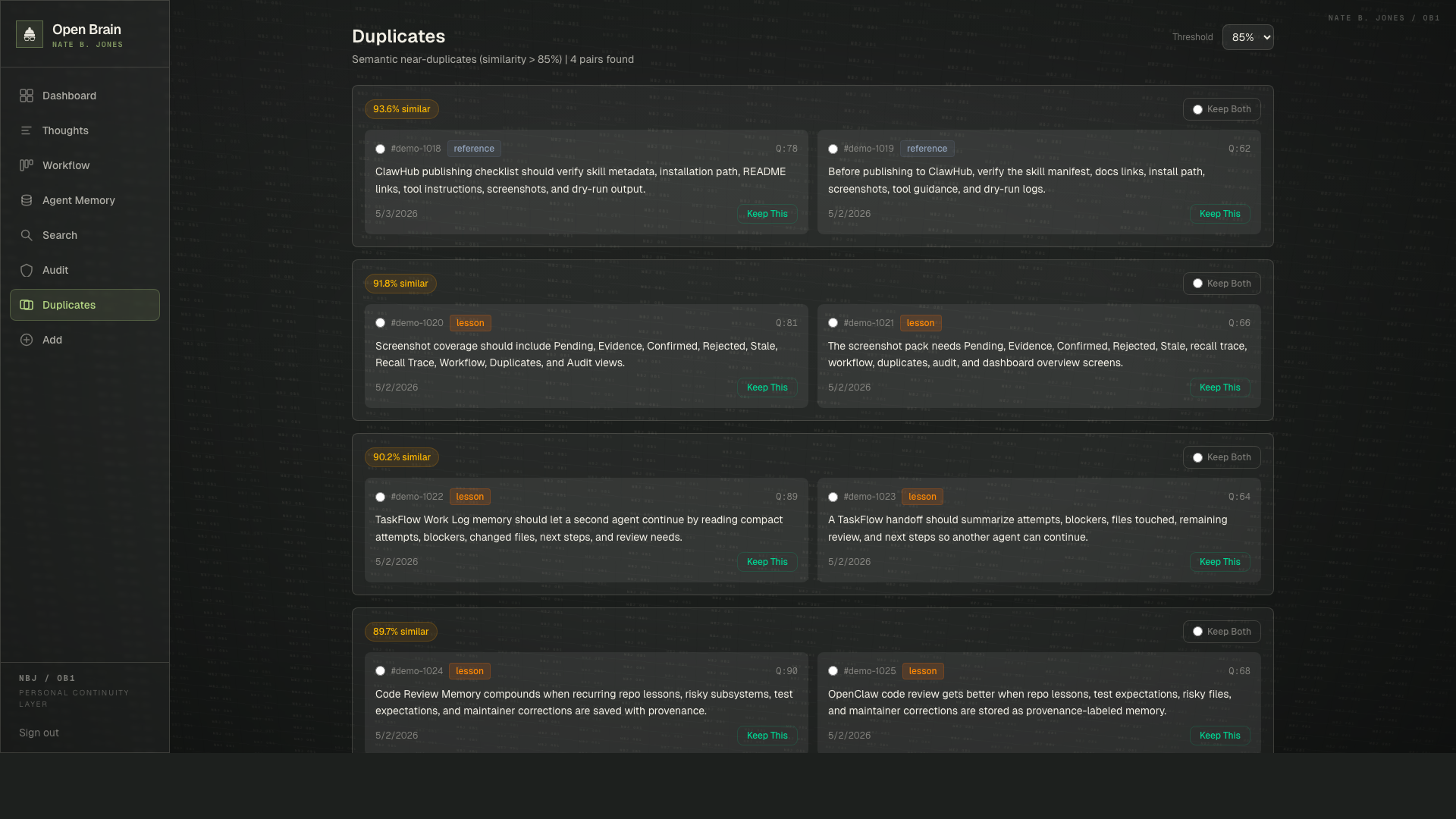Click the Thoughts lines icon
The image size is (1456, 819).
(27, 130)
